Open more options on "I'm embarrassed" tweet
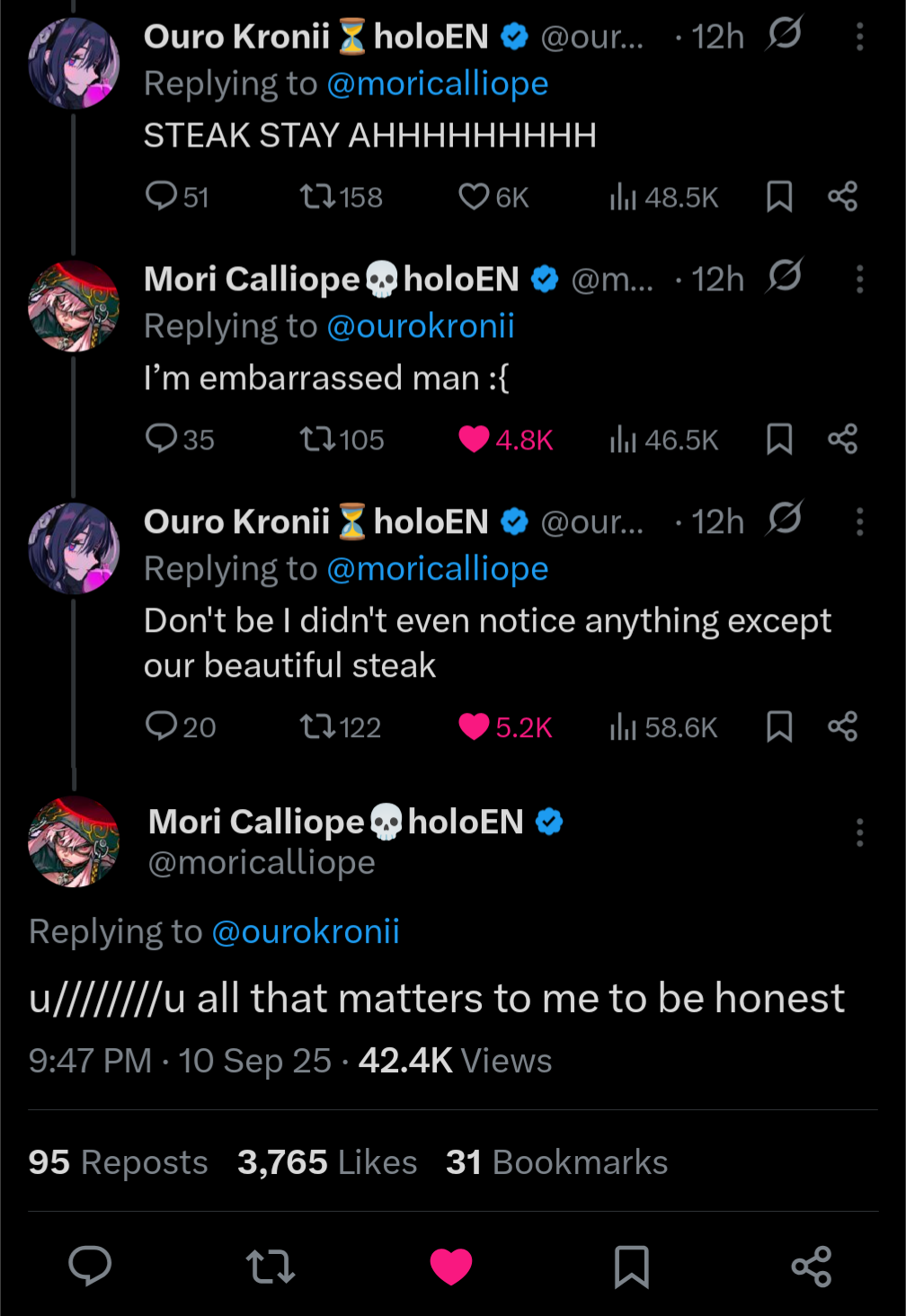906x1316 pixels. (x=859, y=280)
